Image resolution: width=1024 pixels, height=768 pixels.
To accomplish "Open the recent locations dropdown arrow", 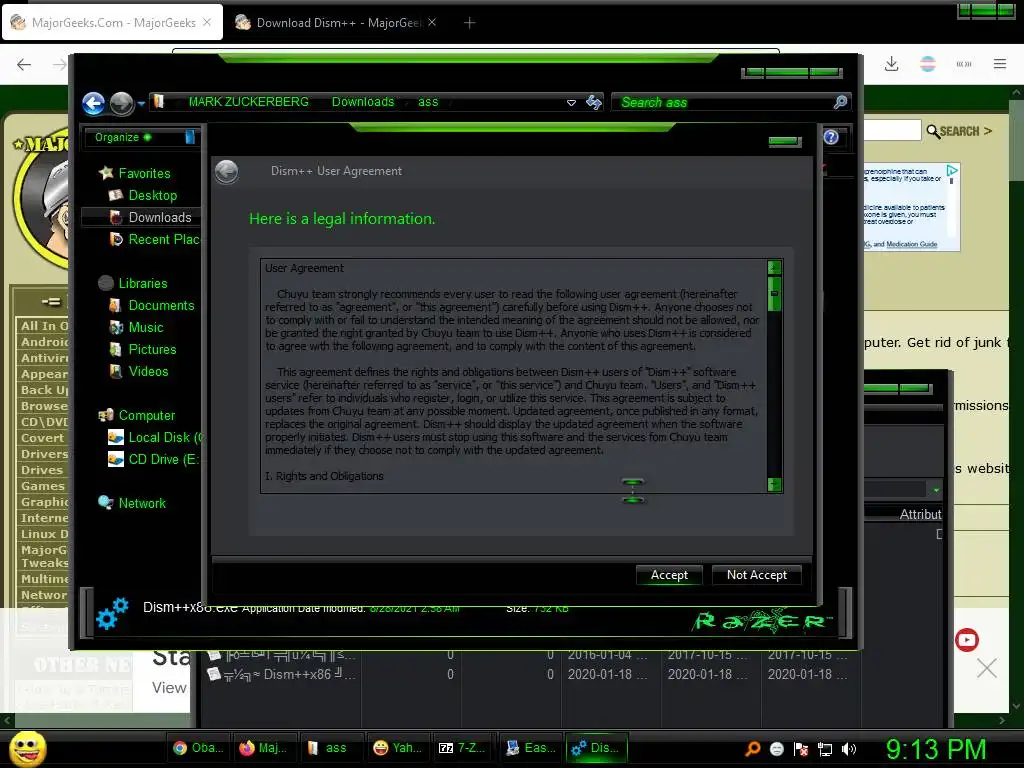I will pyautogui.click(x=141, y=103).
